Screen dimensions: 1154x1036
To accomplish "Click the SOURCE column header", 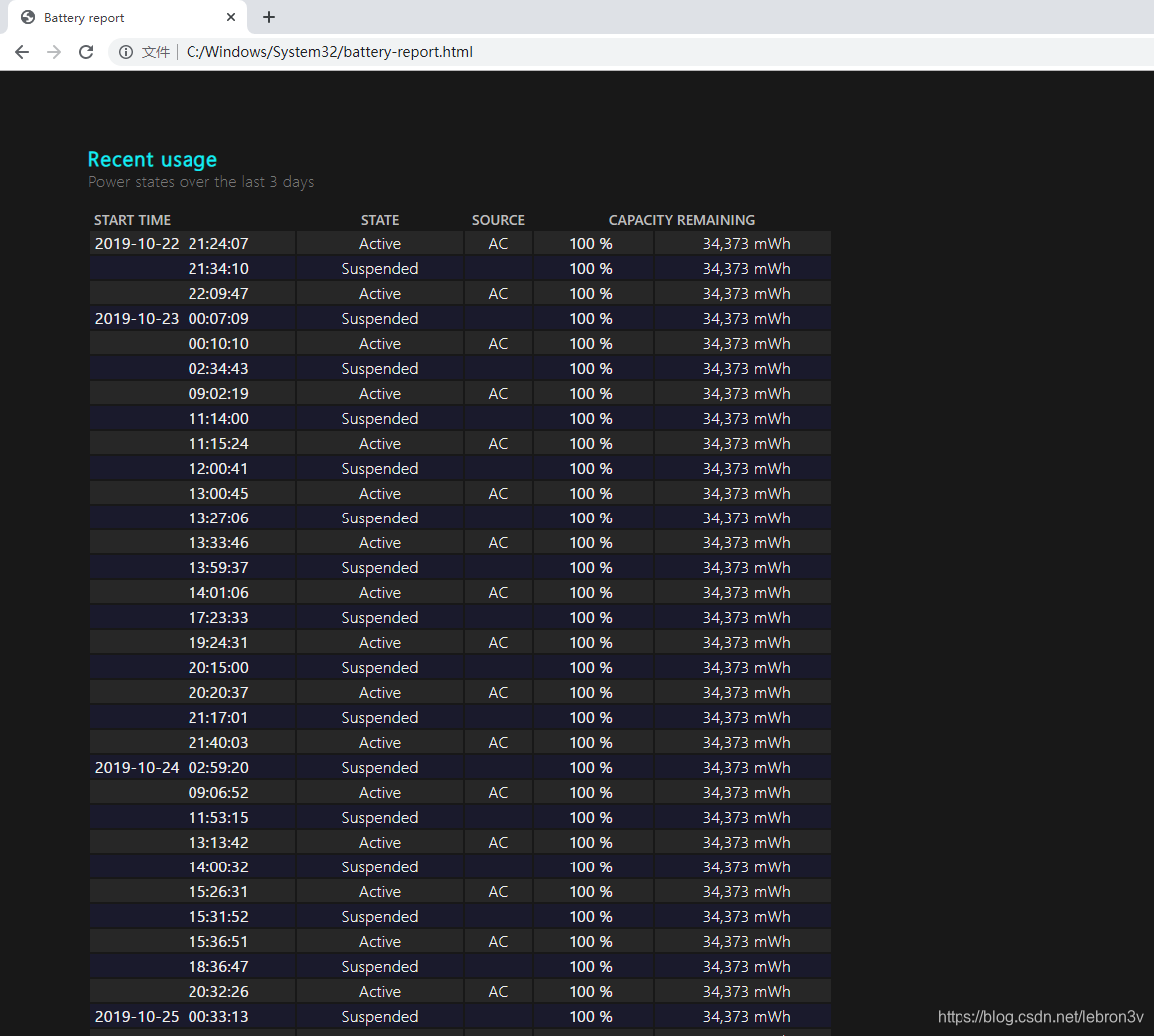I will pyautogui.click(x=498, y=220).
